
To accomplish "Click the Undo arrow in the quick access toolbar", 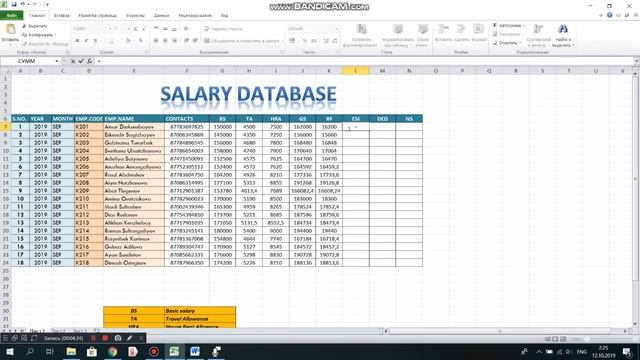I will pyautogui.click(x=23, y=4).
